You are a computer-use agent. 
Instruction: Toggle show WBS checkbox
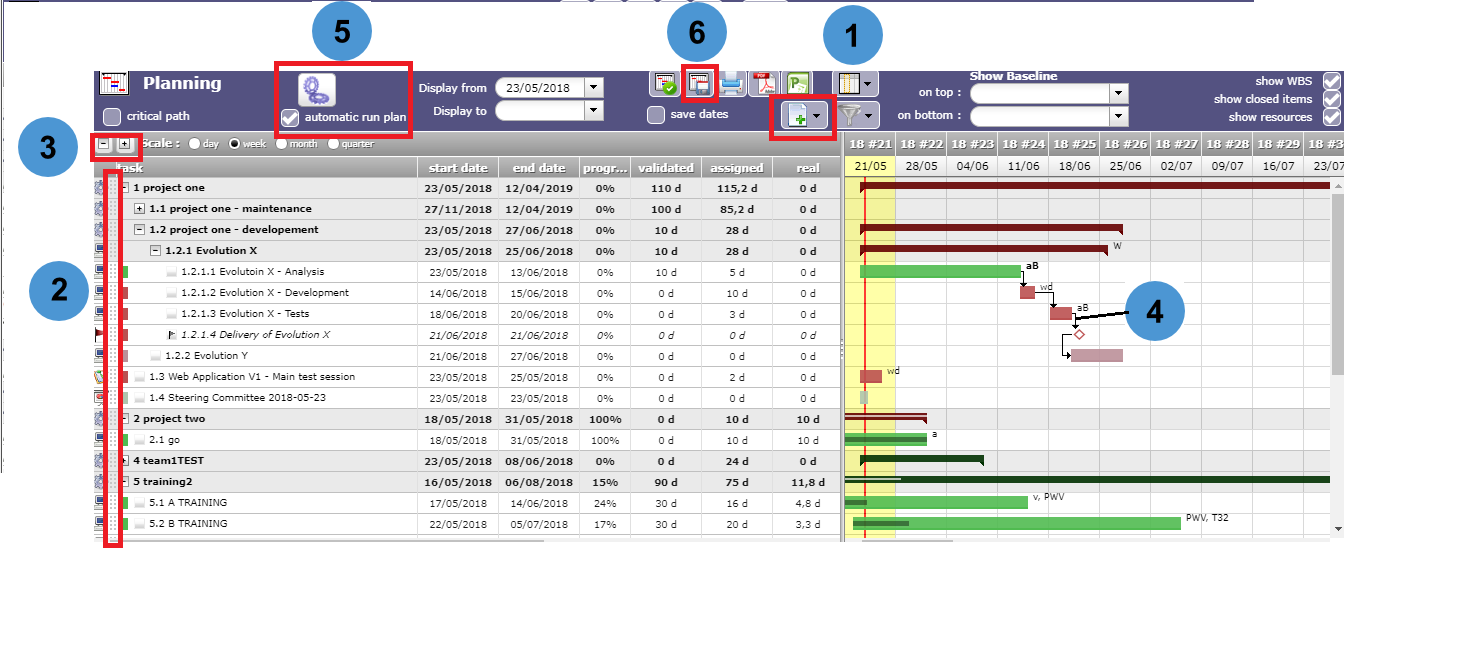point(1331,81)
